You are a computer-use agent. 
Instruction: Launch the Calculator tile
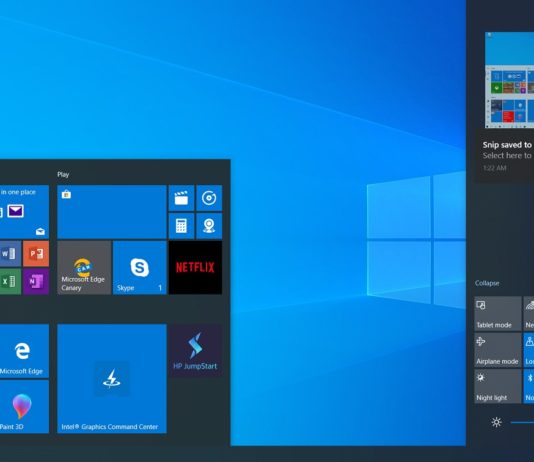click(181, 226)
